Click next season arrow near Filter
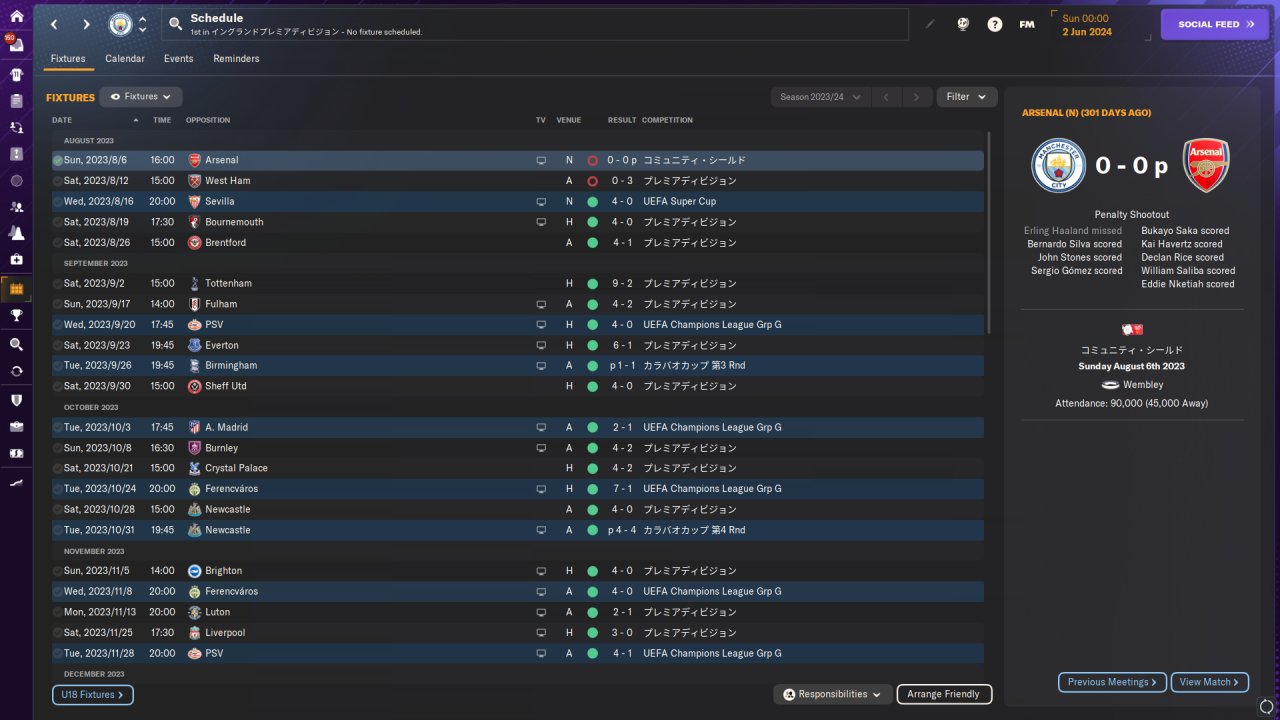Viewport: 1280px width, 720px height. coord(916,97)
